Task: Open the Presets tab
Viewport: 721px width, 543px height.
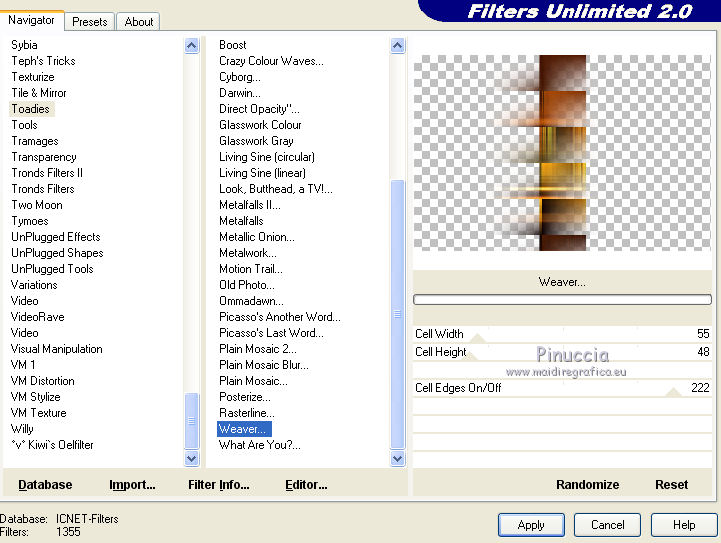Action: [x=89, y=22]
